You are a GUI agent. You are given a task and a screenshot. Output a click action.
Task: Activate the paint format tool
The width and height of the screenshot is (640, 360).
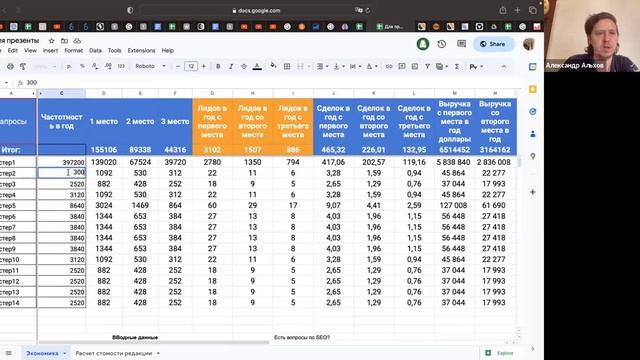pos(23,66)
